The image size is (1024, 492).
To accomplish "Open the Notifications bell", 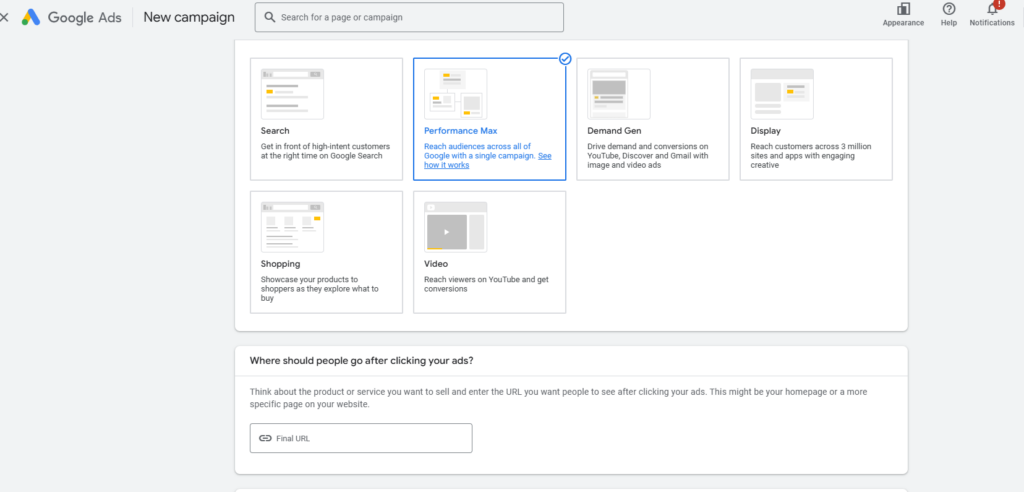I will pyautogui.click(x=992, y=10).
